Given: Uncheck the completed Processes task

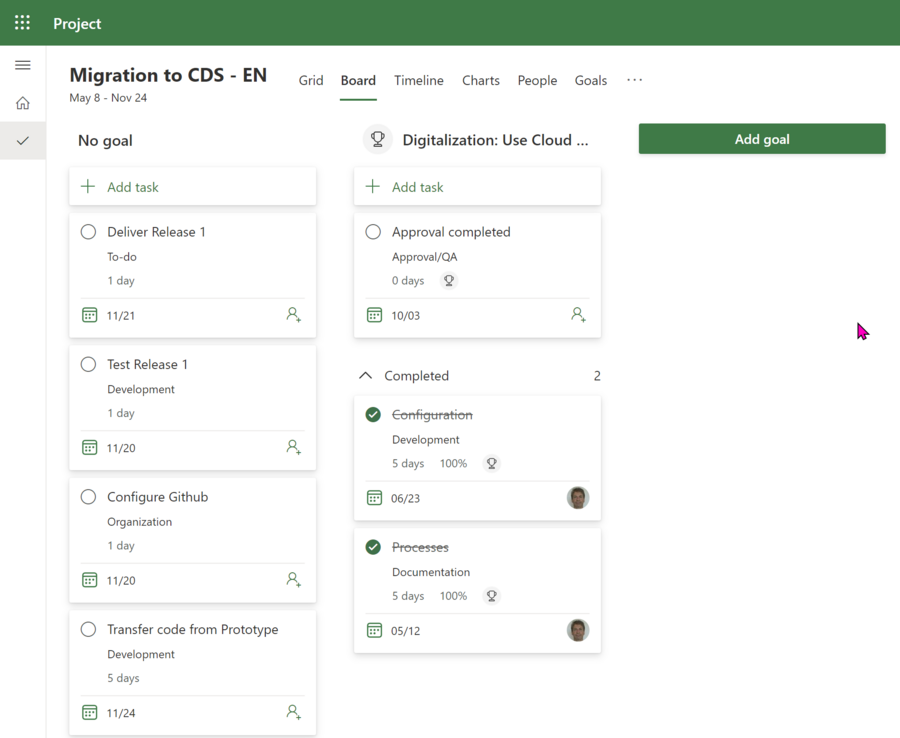Looking at the screenshot, I should click(373, 547).
